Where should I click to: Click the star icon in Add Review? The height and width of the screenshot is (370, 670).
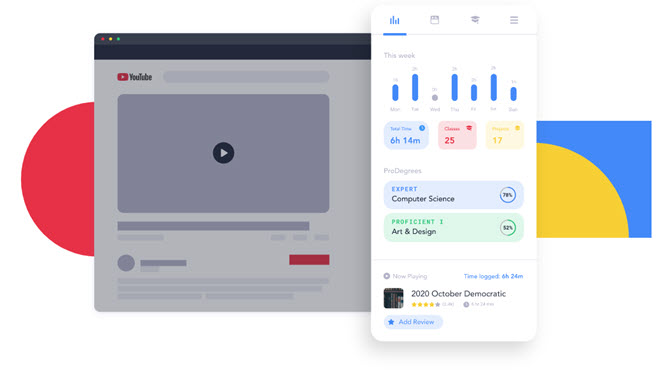coord(391,322)
